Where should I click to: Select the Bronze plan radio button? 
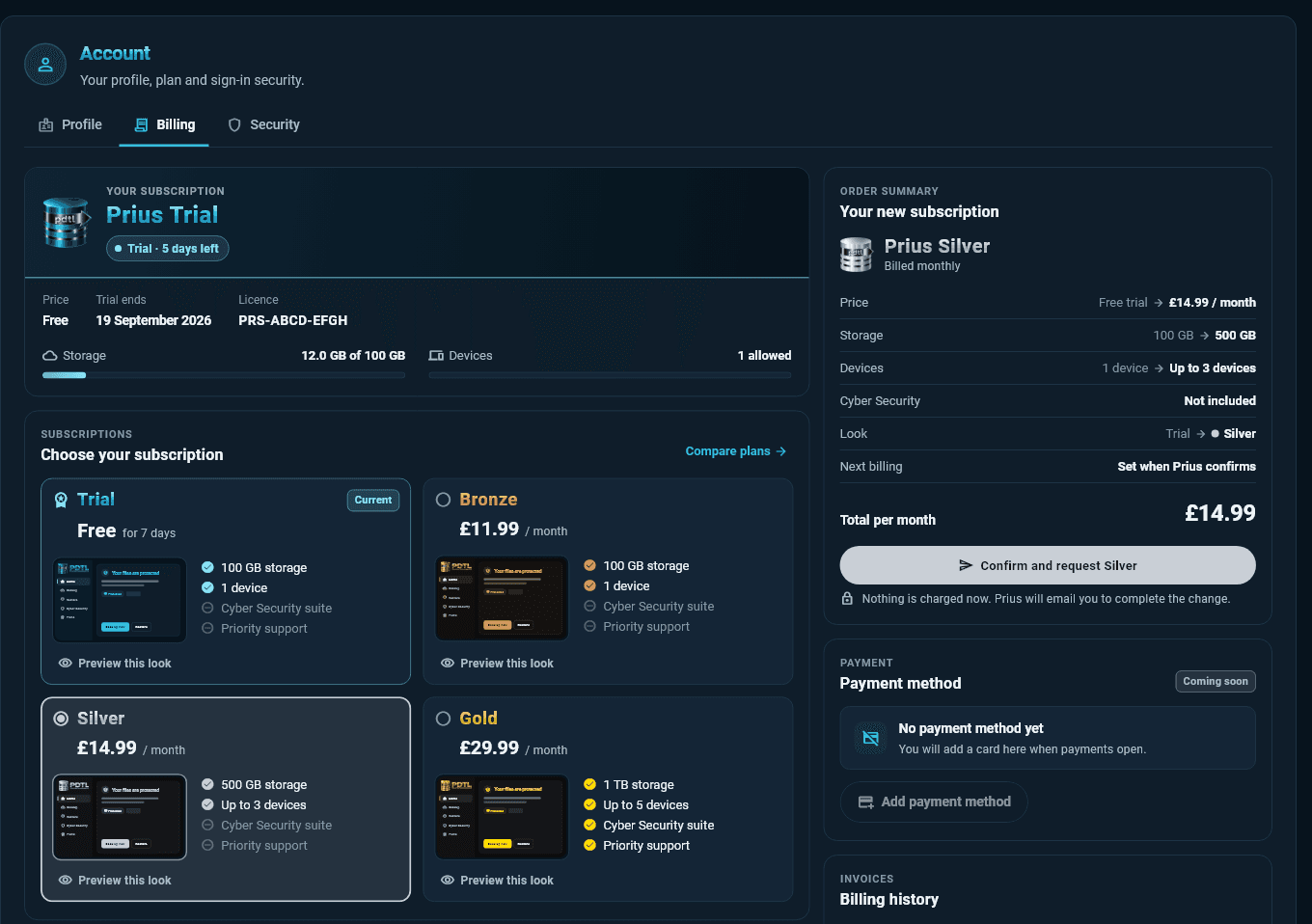click(444, 500)
